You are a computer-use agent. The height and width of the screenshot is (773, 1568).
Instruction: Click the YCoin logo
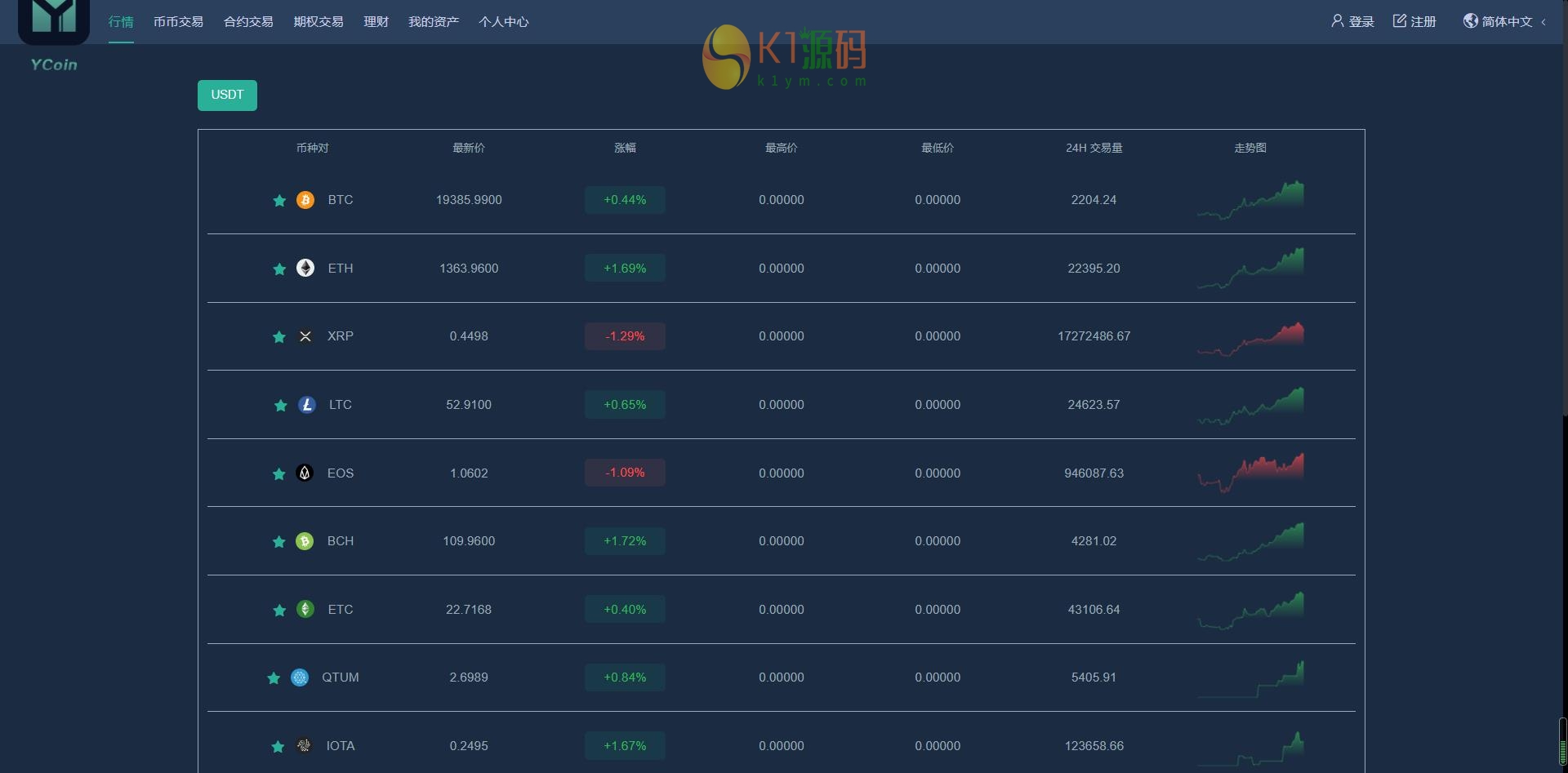(54, 36)
